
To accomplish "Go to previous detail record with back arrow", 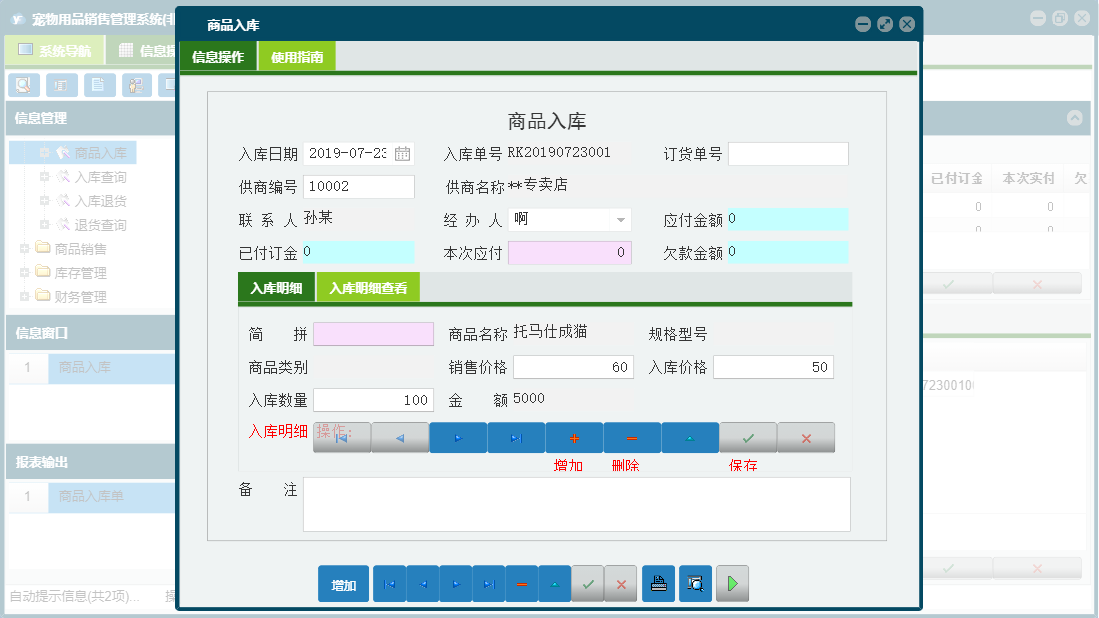I will pyautogui.click(x=399, y=437).
